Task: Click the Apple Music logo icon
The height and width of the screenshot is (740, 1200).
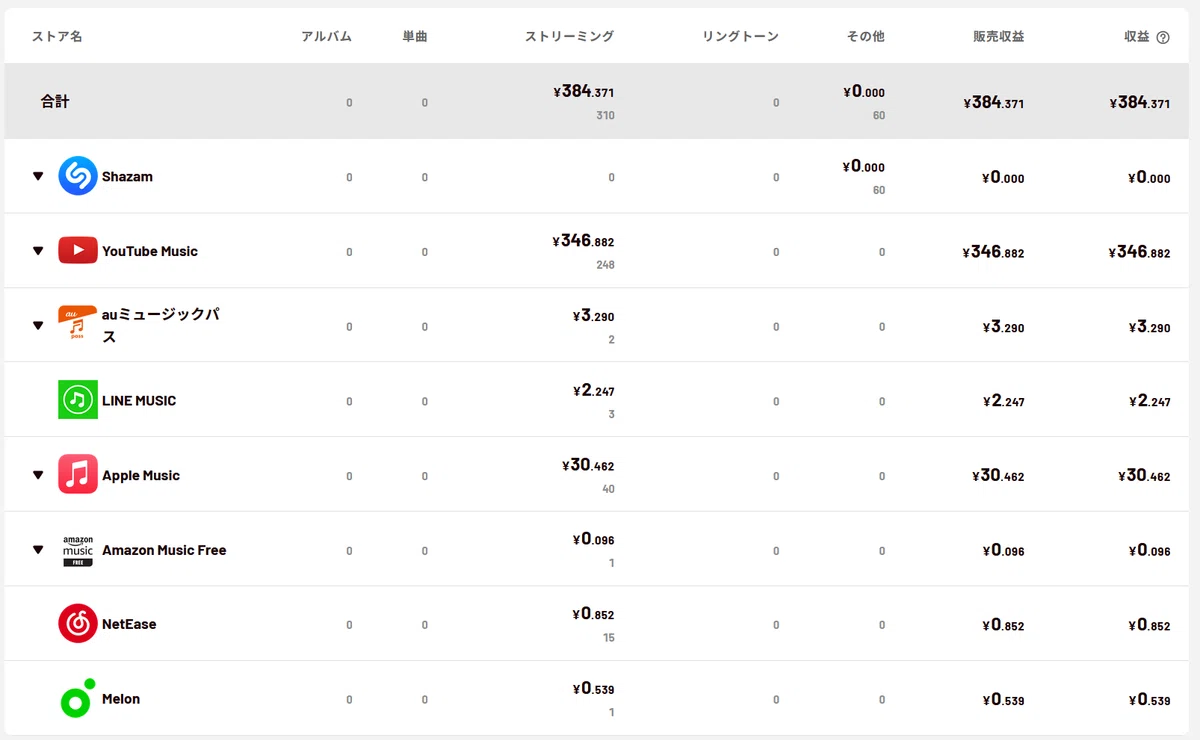Action: coord(77,474)
